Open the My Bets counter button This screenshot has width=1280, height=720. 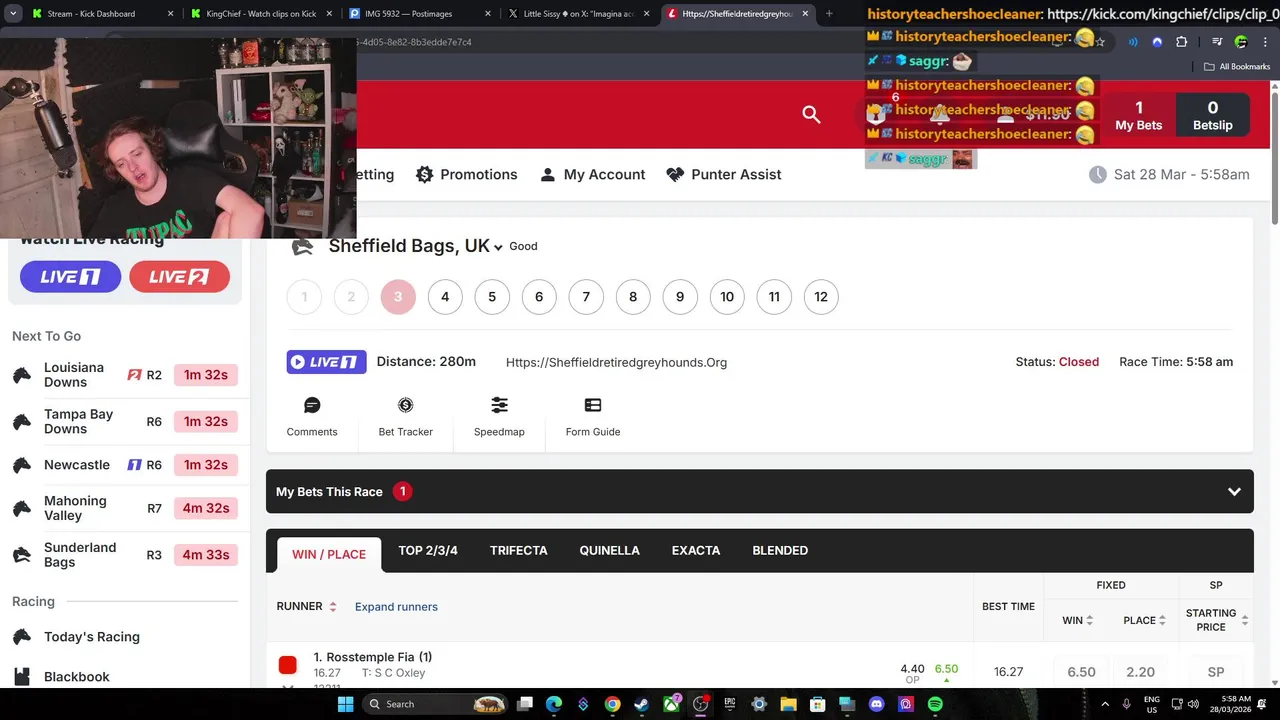pyautogui.click(x=1138, y=115)
